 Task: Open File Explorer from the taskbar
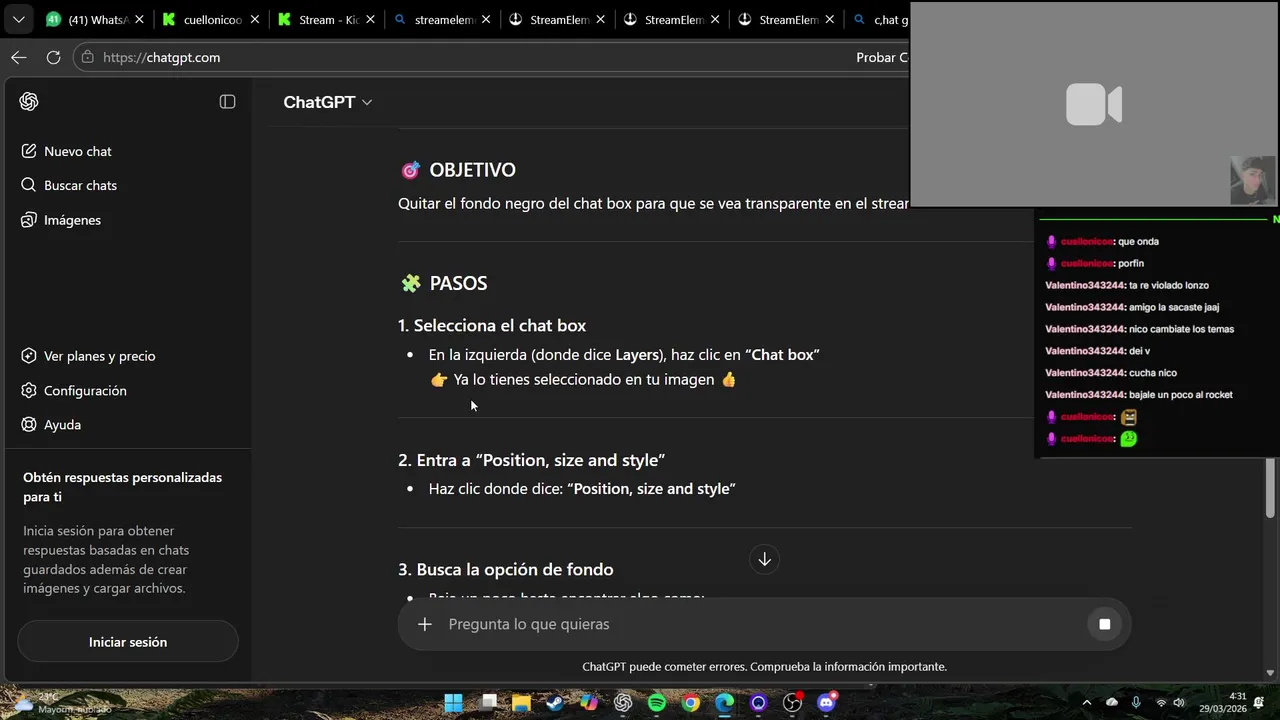tap(521, 703)
